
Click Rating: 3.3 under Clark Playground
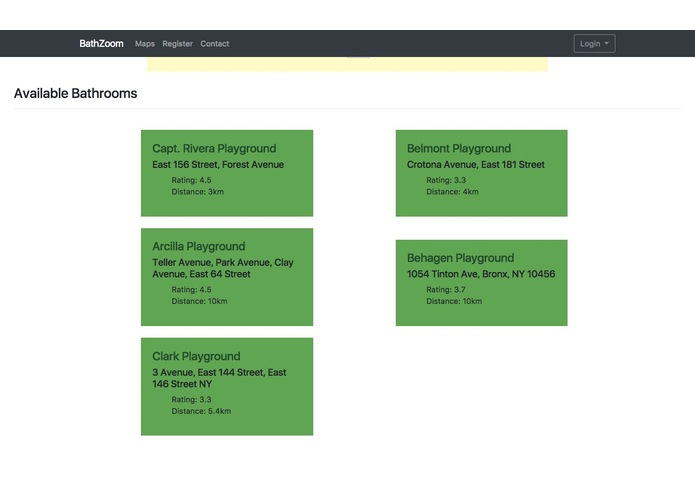click(191, 399)
